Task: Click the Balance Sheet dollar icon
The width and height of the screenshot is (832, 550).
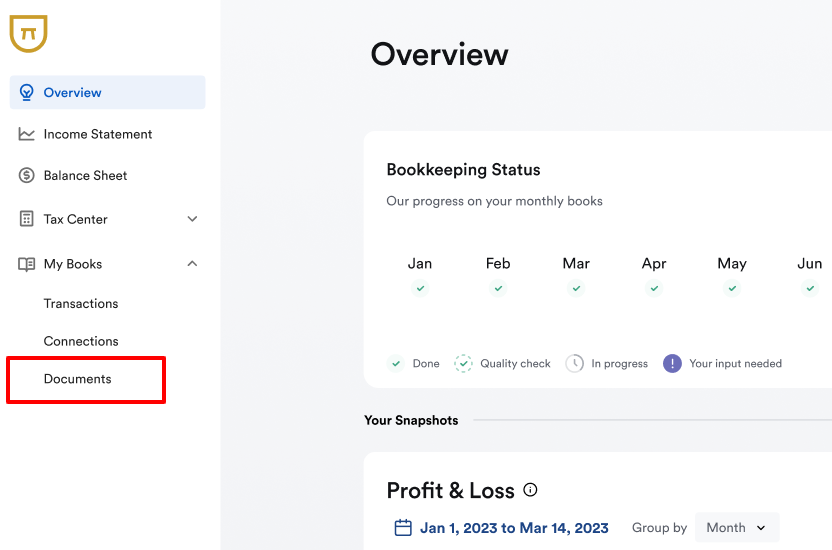Action: point(27,176)
